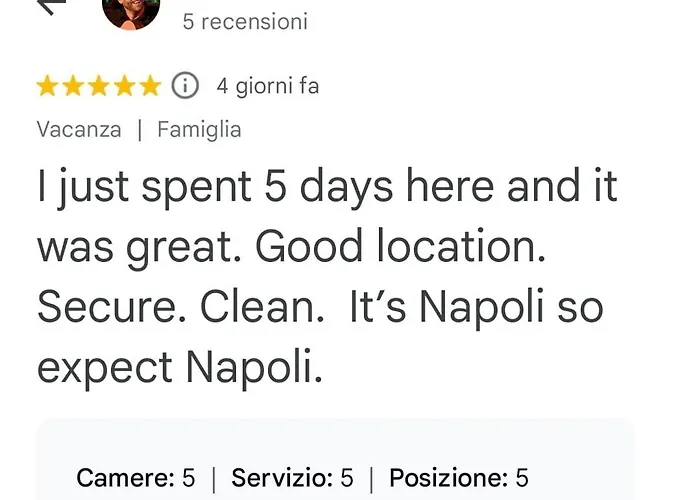The image size is (700, 500).
Task: Click the "Posizione: 5" rating
Action: (x=458, y=478)
